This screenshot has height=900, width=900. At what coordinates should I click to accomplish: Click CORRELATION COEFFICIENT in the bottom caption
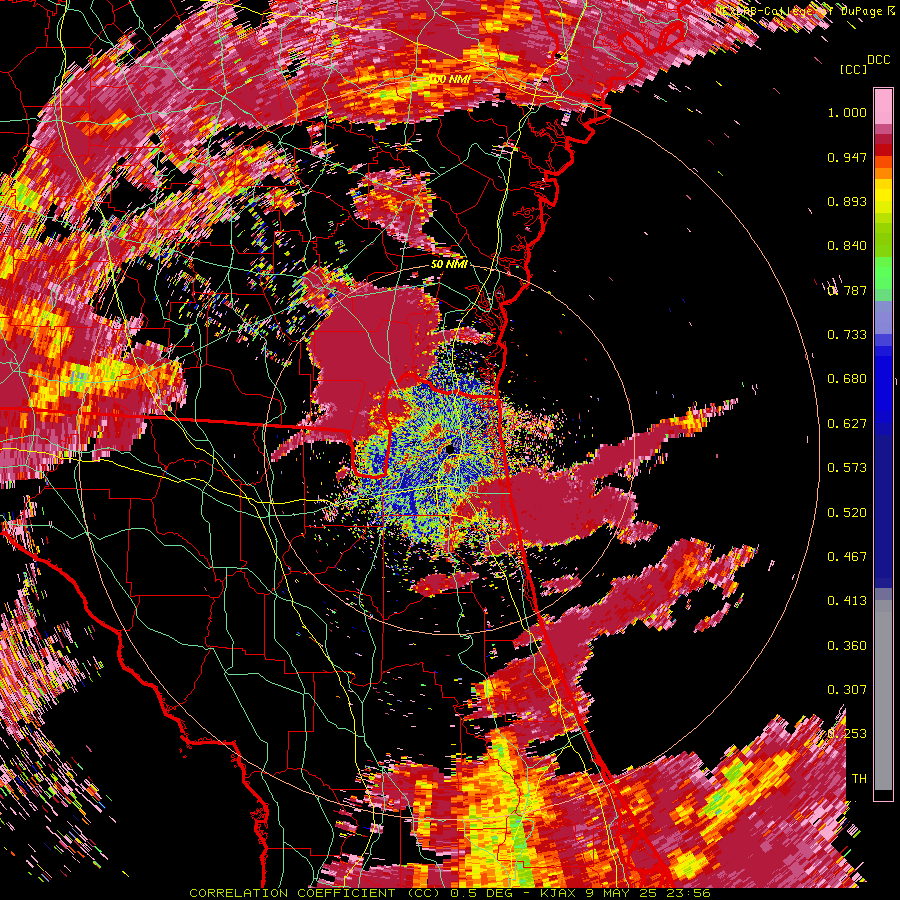coord(292,893)
